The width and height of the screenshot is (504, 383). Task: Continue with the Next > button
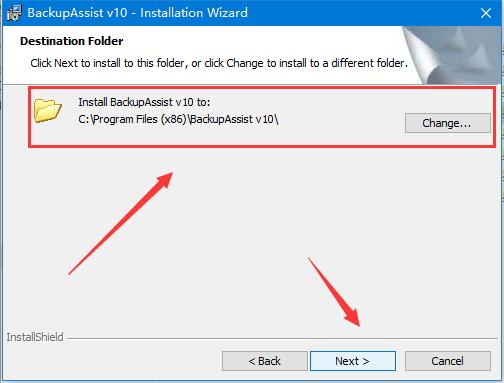click(353, 361)
